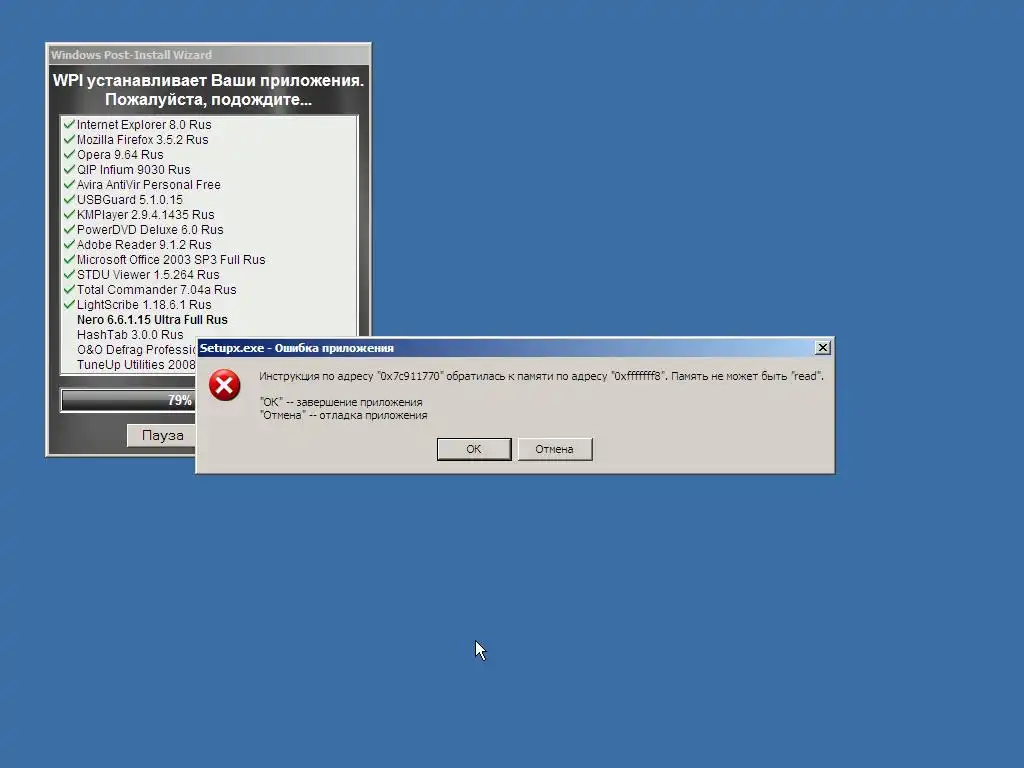Click the Пауза button in WPI
This screenshot has height=768, width=1024.
(162, 435)
